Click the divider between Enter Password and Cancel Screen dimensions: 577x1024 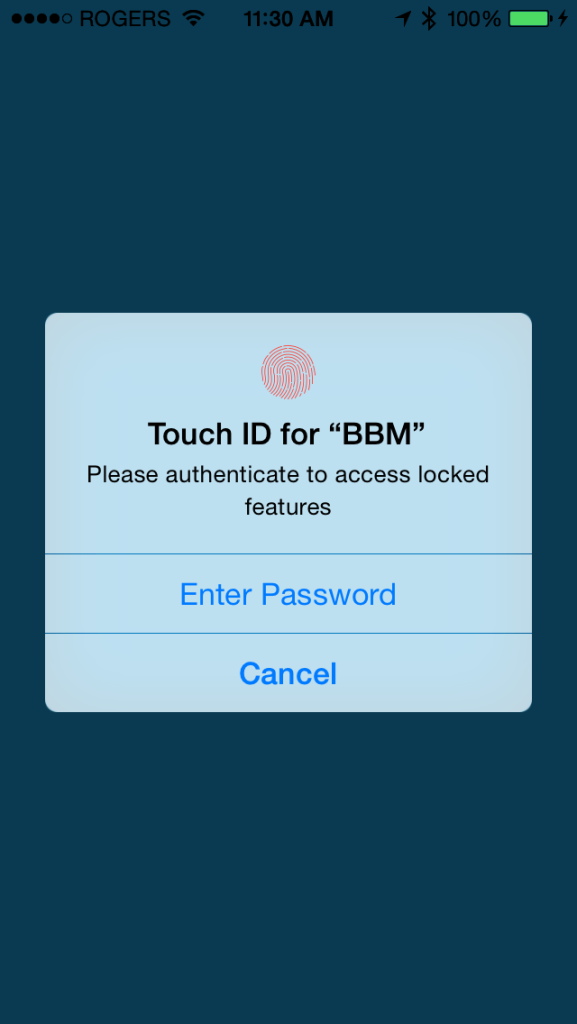288,633
